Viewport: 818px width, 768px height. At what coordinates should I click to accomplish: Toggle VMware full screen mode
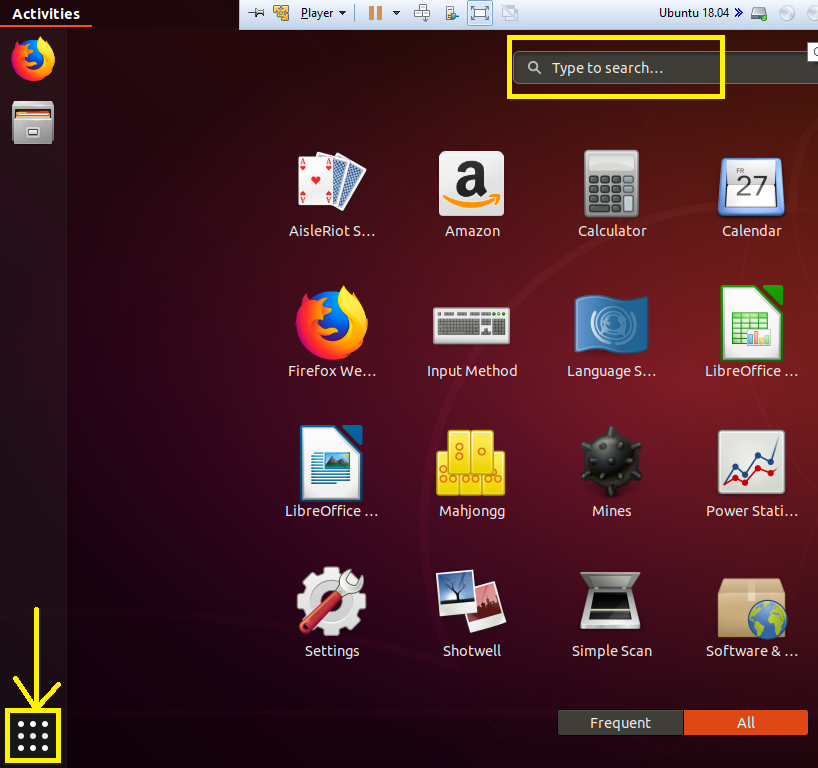point(479,13)
